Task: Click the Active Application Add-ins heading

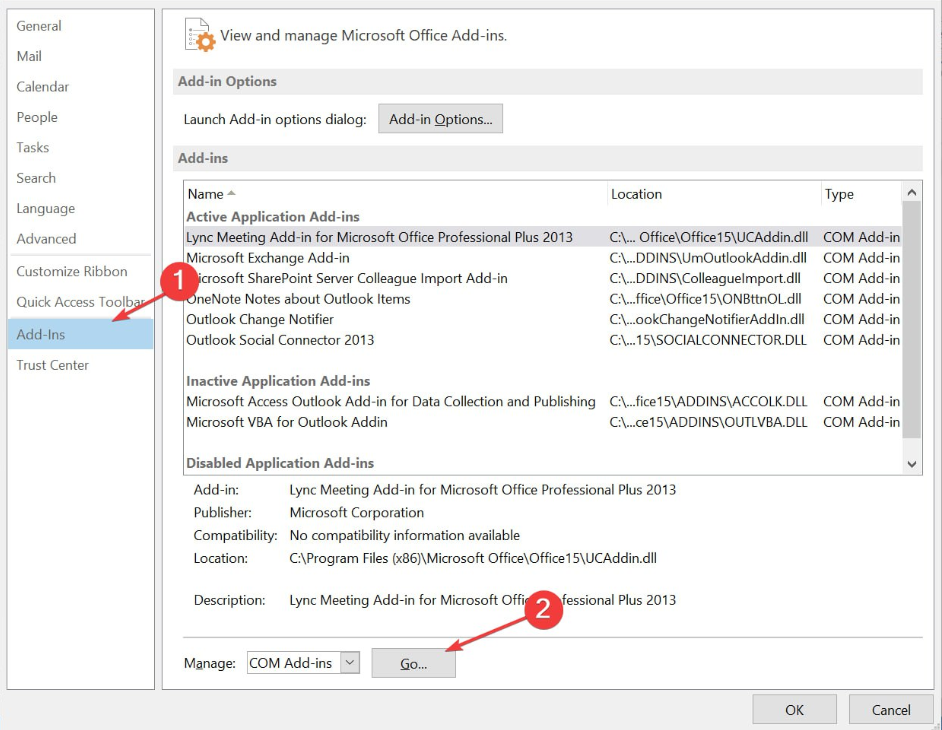Action: click(273, 216)
